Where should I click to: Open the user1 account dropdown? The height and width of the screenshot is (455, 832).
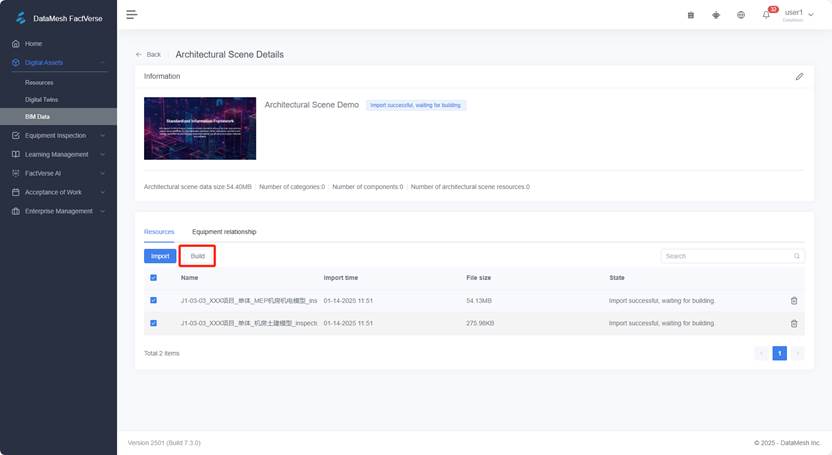point(798,14)
